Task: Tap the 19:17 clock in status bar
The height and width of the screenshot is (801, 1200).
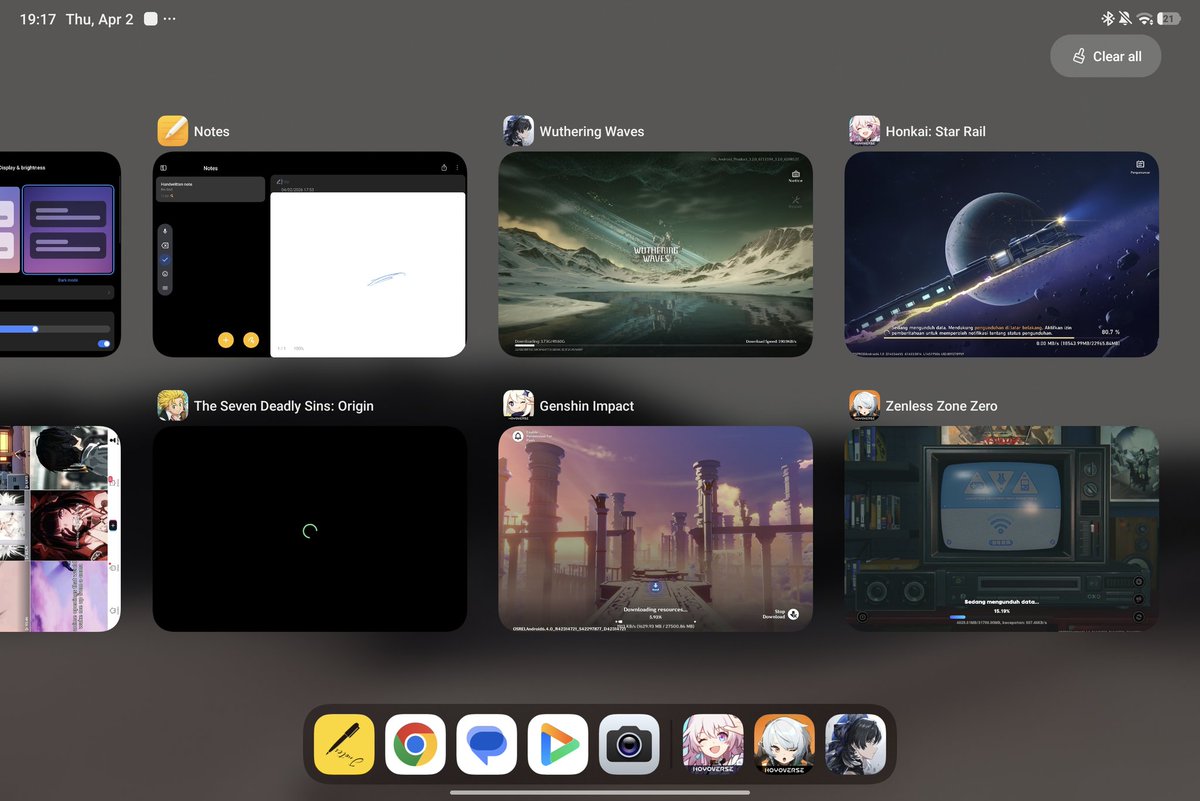Action: point(38,19)
